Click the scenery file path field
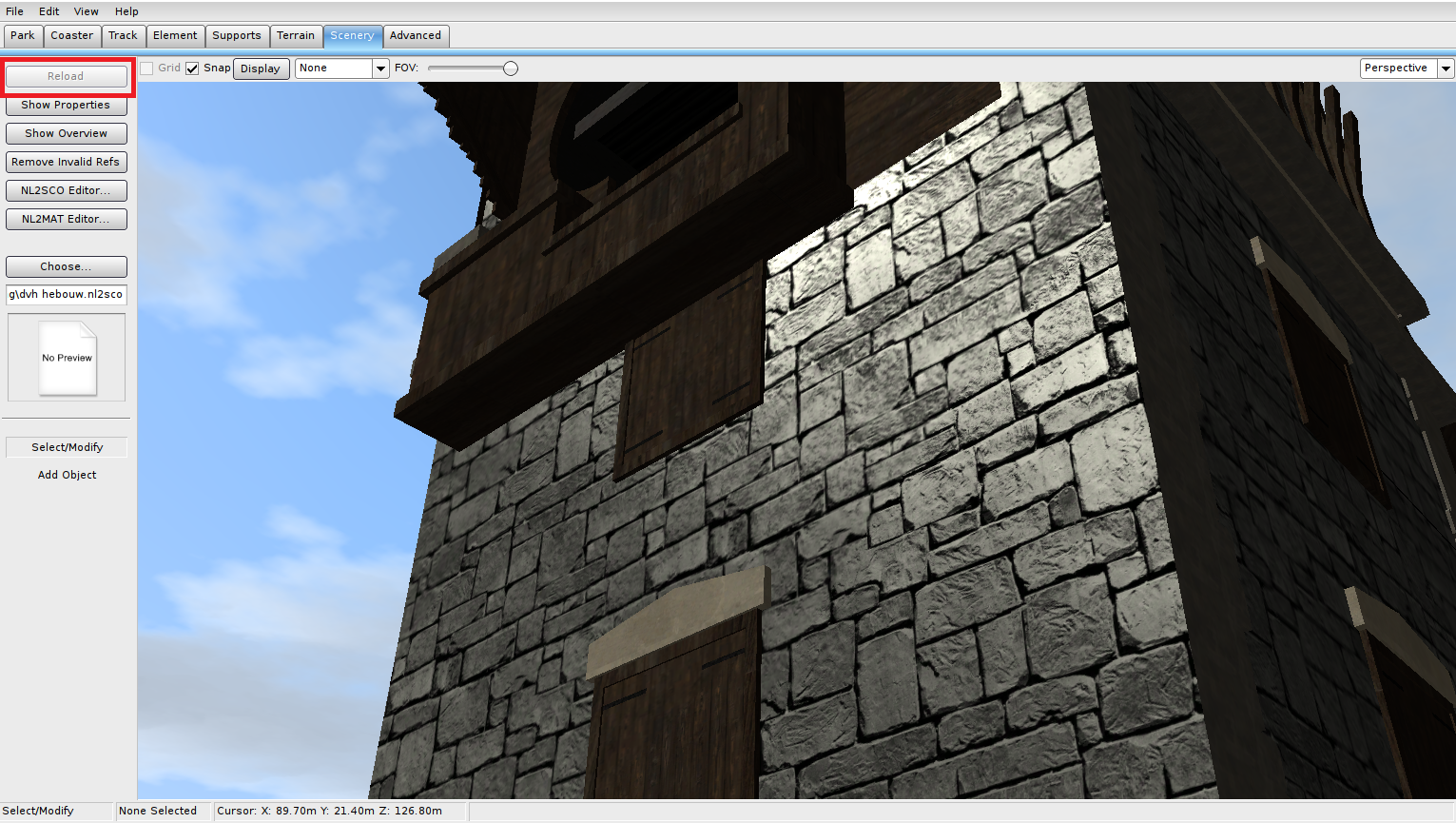 click(66, 295)
